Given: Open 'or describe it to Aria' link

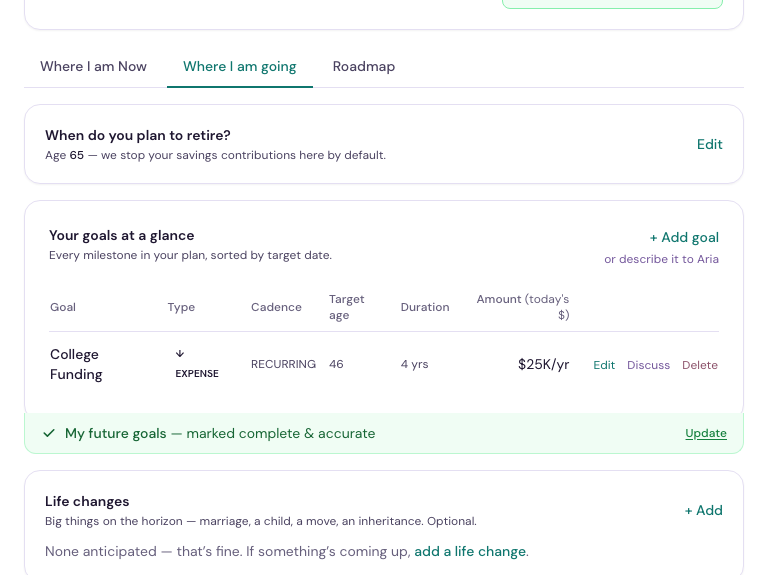Looking at the screenshot, I should (x=661, y=259).
